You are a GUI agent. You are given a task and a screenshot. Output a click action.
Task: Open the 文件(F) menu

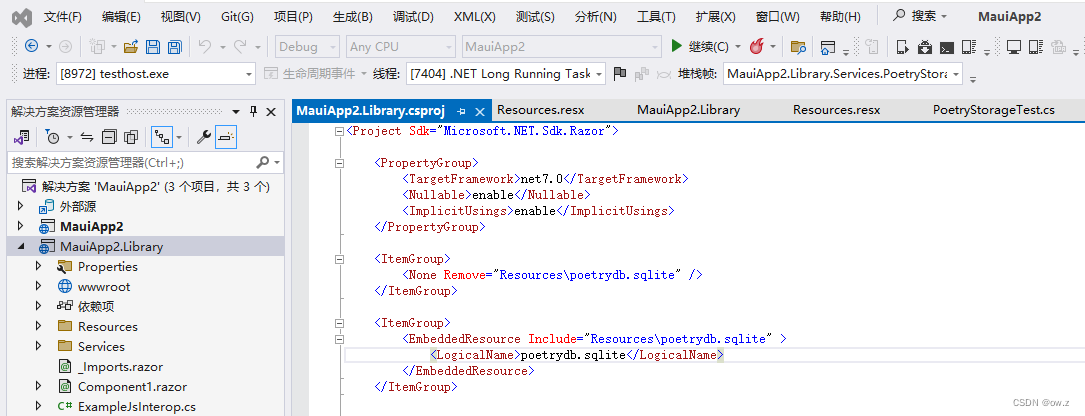(62, 17)
